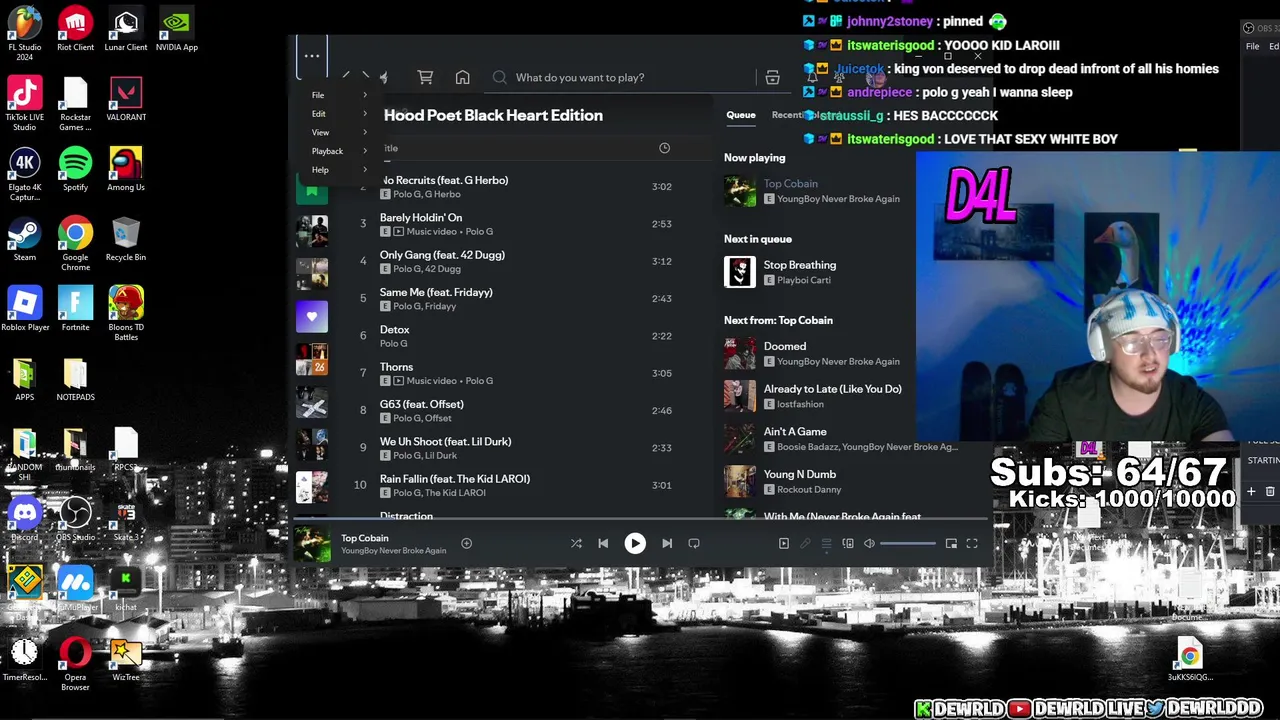Toggle shuffle in the player bar
The image size is (1280, 720).
[576, 543]
